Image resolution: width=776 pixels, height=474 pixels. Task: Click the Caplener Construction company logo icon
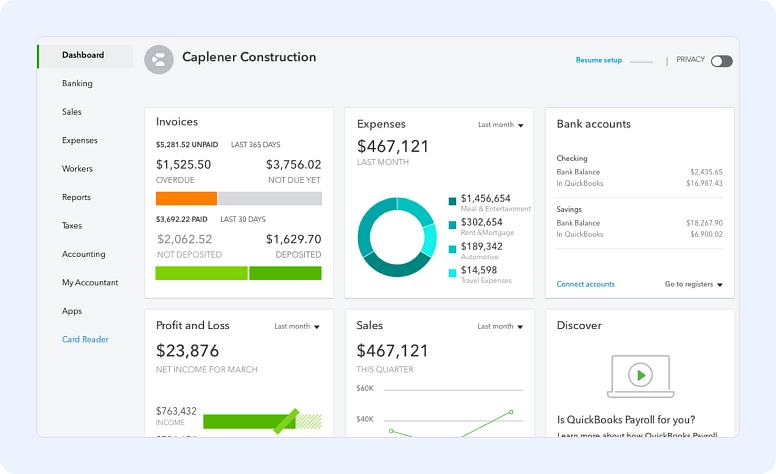[x=159, y=60]
